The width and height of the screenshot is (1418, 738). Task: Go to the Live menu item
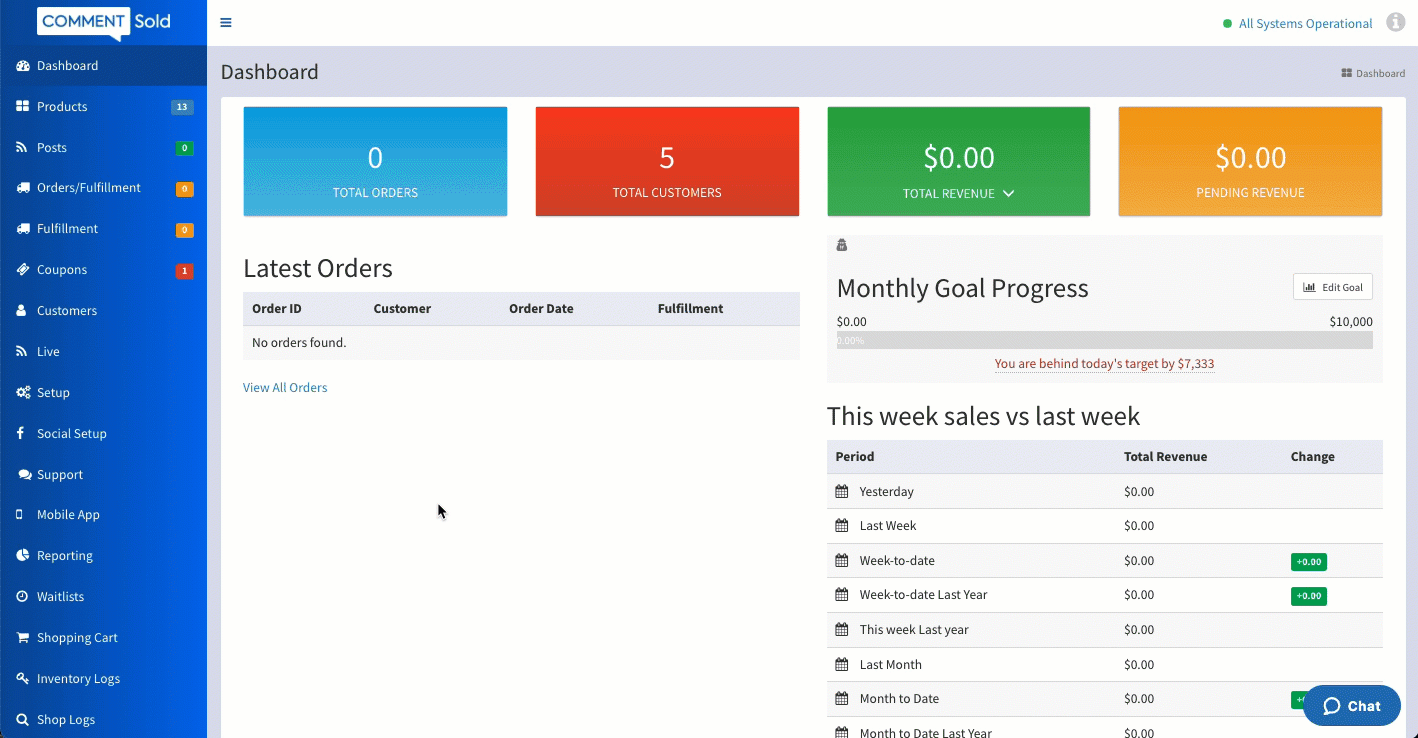pos(48,352)
